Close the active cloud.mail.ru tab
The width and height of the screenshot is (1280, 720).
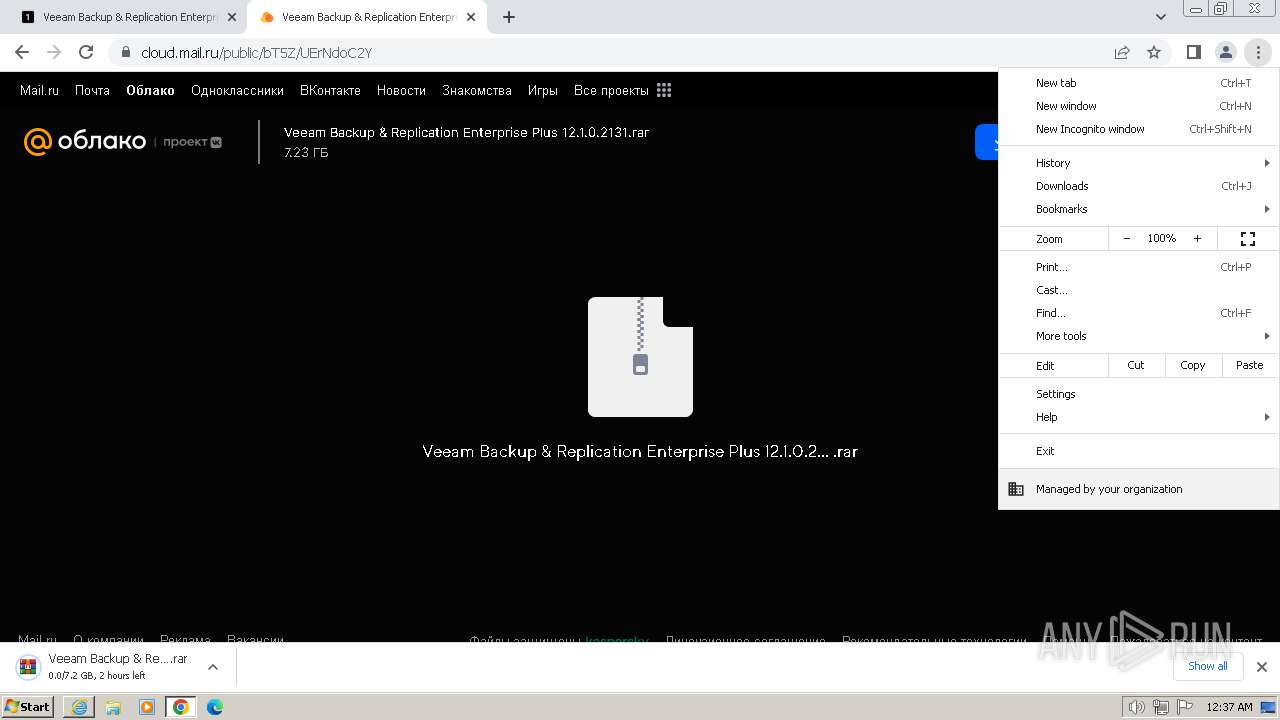coord(470,17)
